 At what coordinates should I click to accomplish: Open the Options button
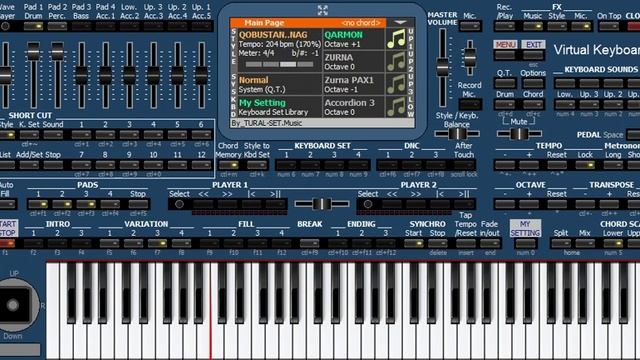pos(533,83)
